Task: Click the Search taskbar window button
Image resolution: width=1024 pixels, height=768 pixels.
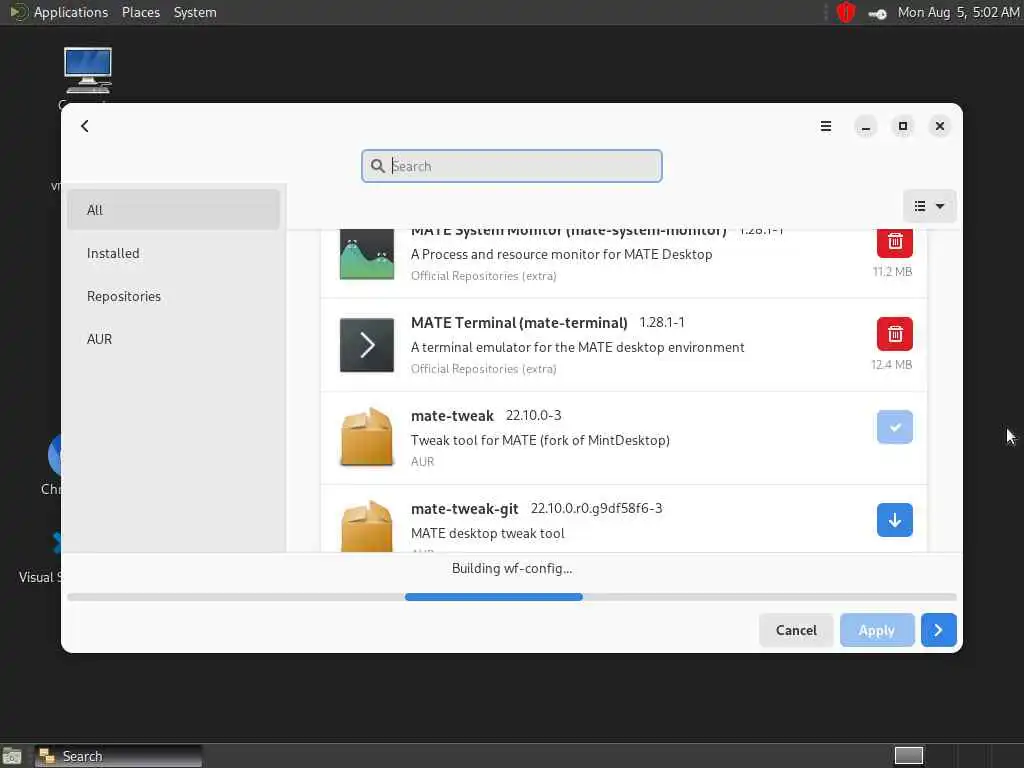Action: tap(118, 756)
